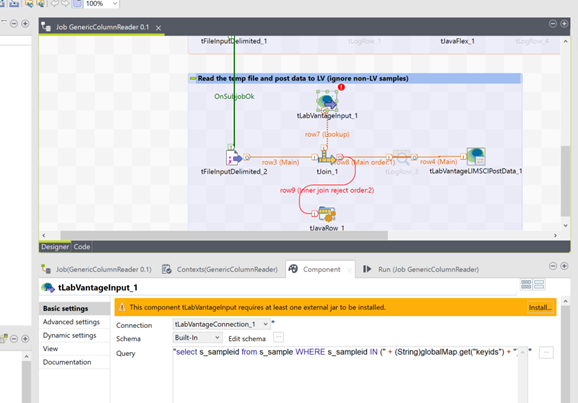Open the Contexts(GenericColumnReader) tab
The image size is (578, 403).
click(220, 270)
